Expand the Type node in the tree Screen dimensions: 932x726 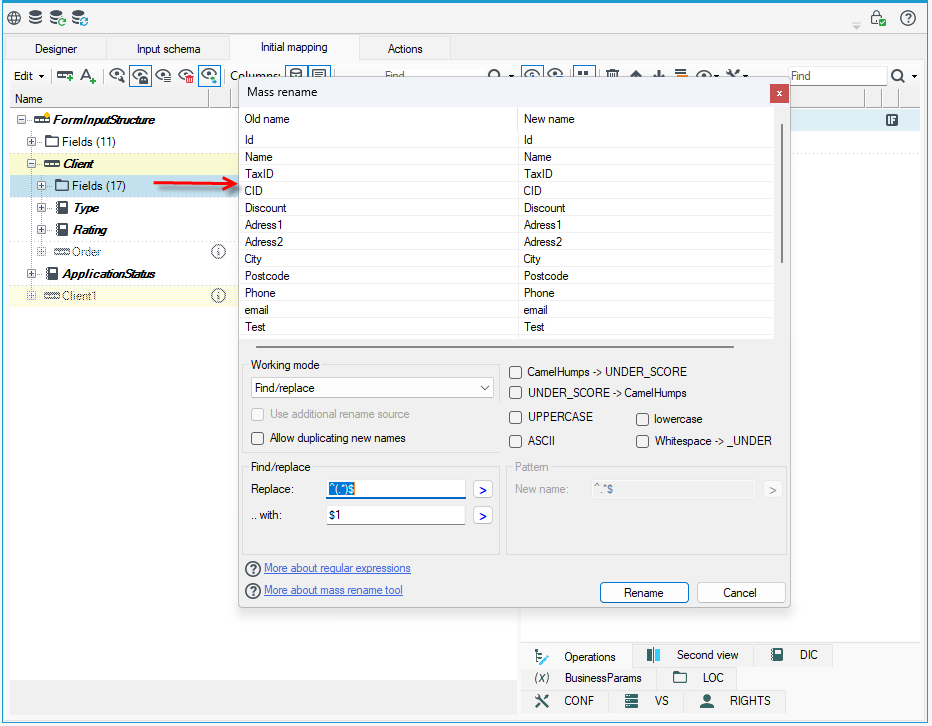pyautogui.click(x=41, y=208)
